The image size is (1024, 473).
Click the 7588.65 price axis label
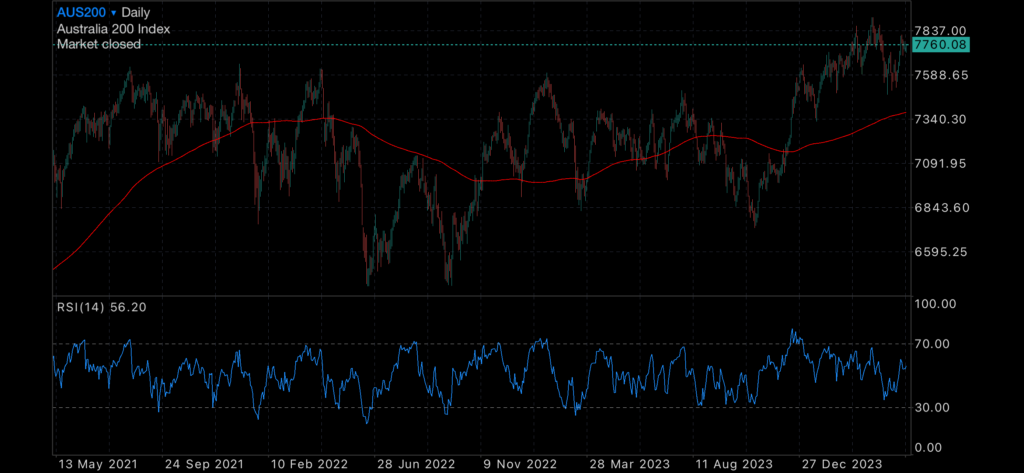941,75
